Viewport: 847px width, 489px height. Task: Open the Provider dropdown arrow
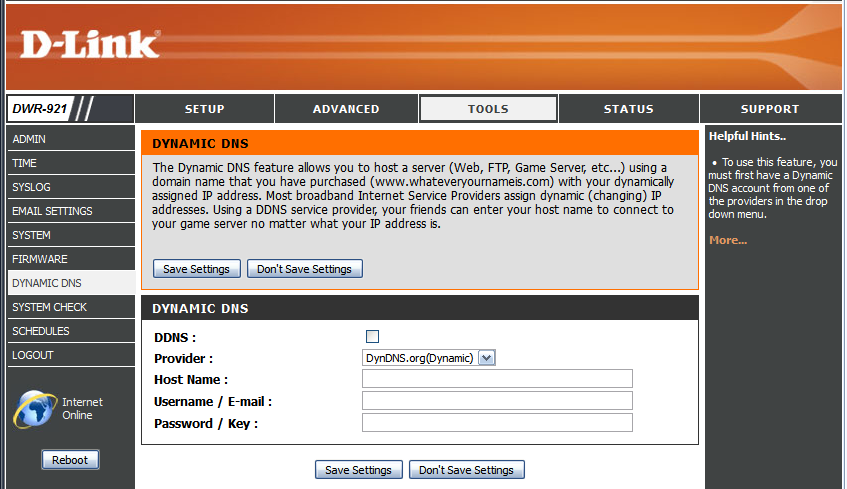(487, 358)
